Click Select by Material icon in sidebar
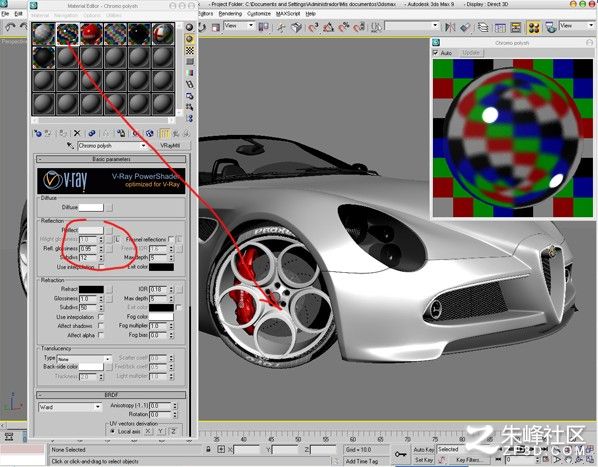This screenshot has height=467, width=598. (x=190, y=107)
